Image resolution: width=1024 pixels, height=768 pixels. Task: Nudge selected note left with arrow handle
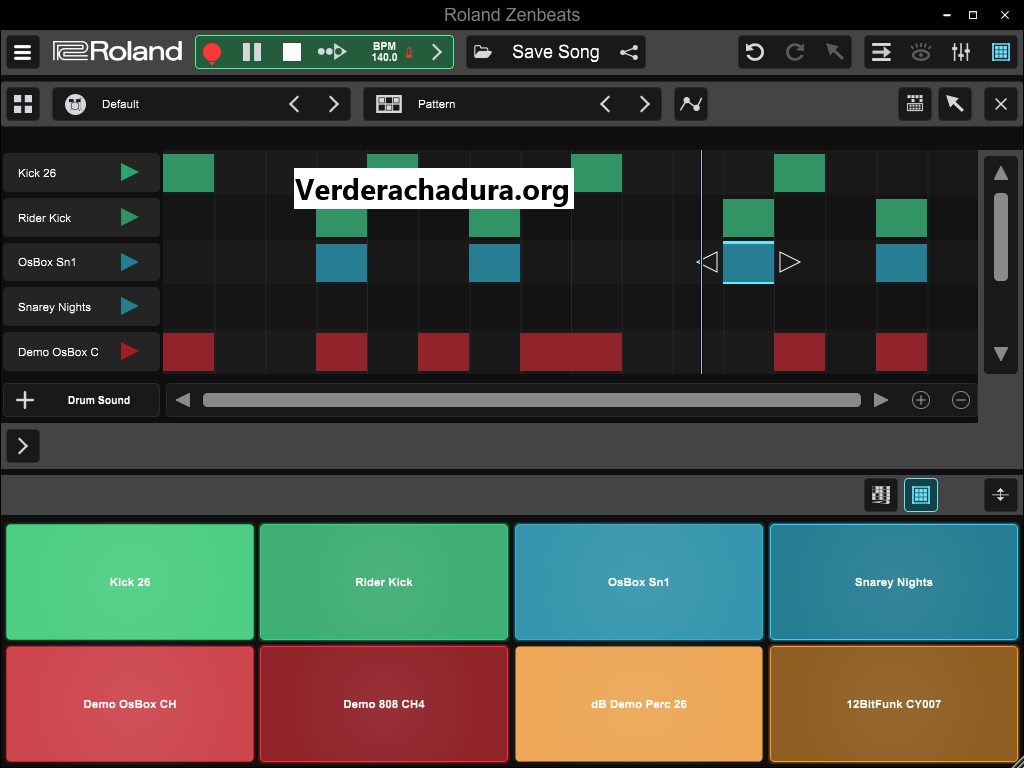pyautogui.click(x=709, y=263)
